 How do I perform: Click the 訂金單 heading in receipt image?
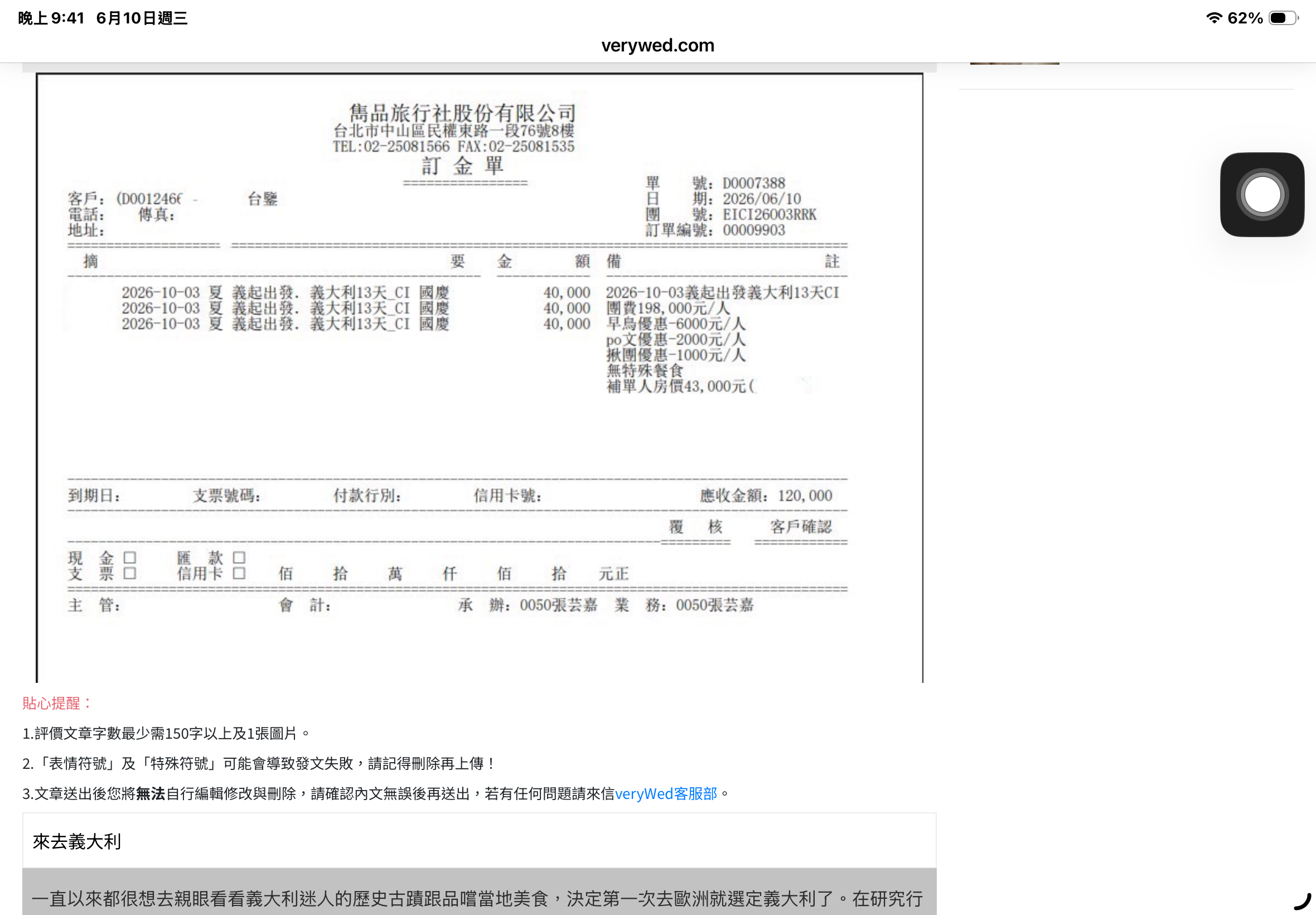pyautogui.click(x=462, y=166)
